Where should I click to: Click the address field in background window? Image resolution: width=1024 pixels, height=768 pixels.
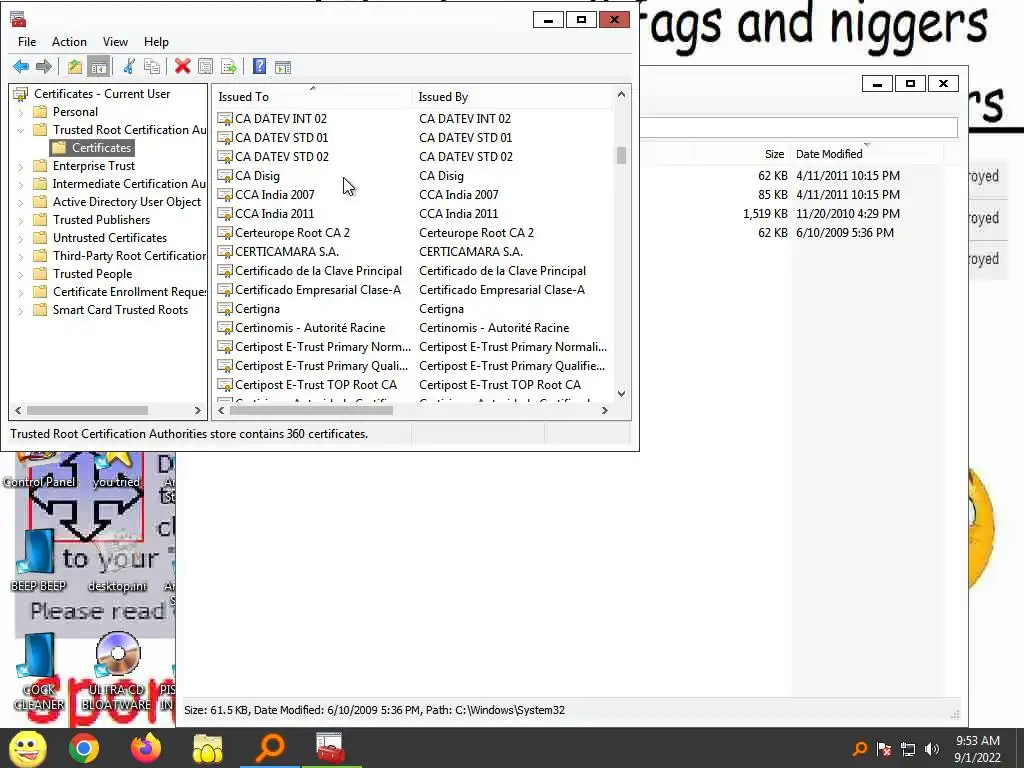[x=798, y=127]
